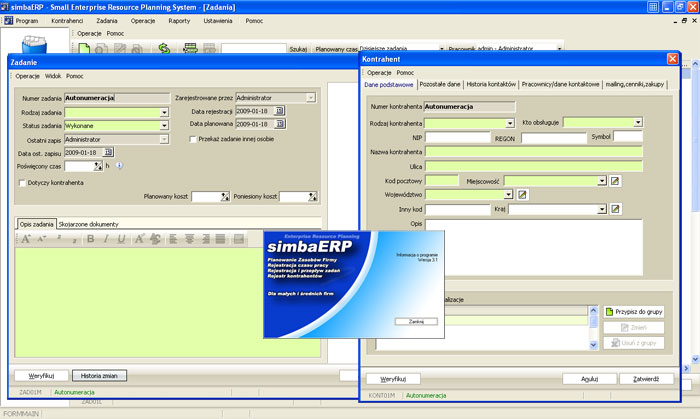
Task: Open the Rodzaj kontrahenta dropdown
Action: pyautogui.click(x=510, y=123)
